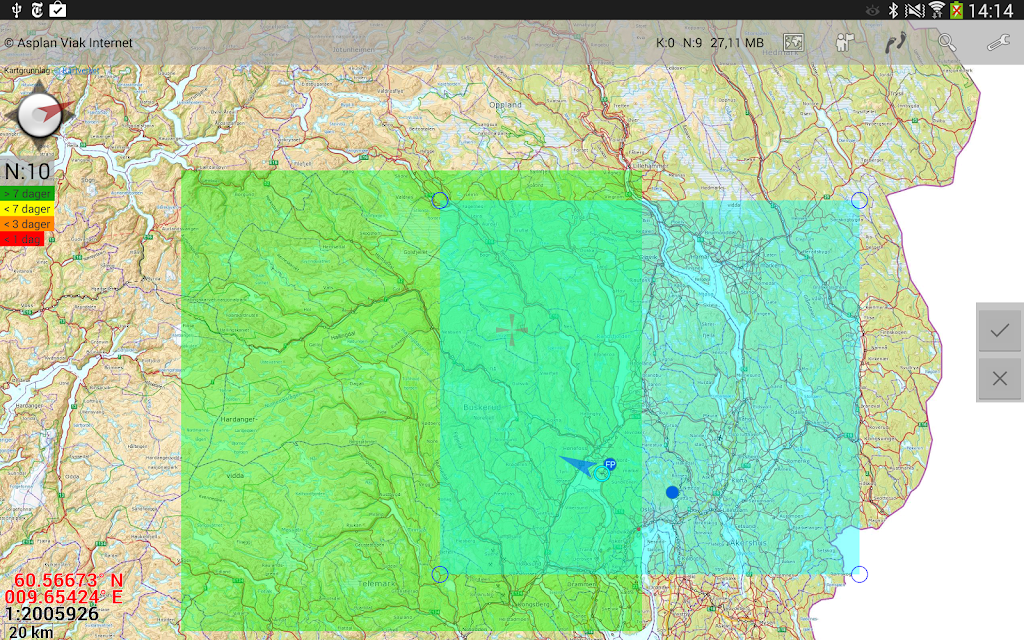Tap the map scale '1:2005926' text
1024x640 pixels.
tap(52, 614)
